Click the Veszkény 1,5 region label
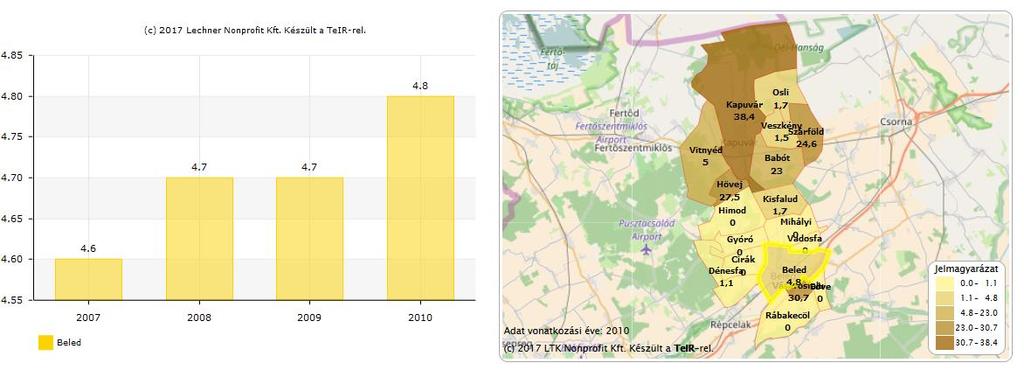The height and width of the screenshot is (370, 1024). point(782,132)
